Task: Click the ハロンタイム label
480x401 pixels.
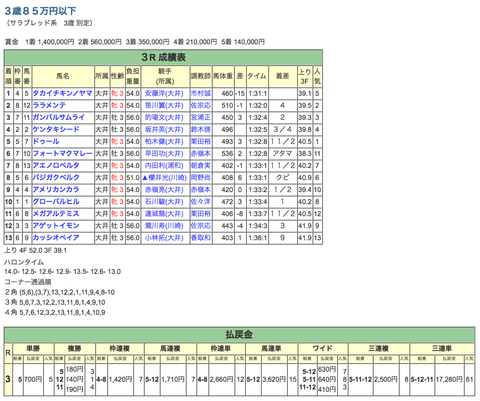Action: click(24, 262)
